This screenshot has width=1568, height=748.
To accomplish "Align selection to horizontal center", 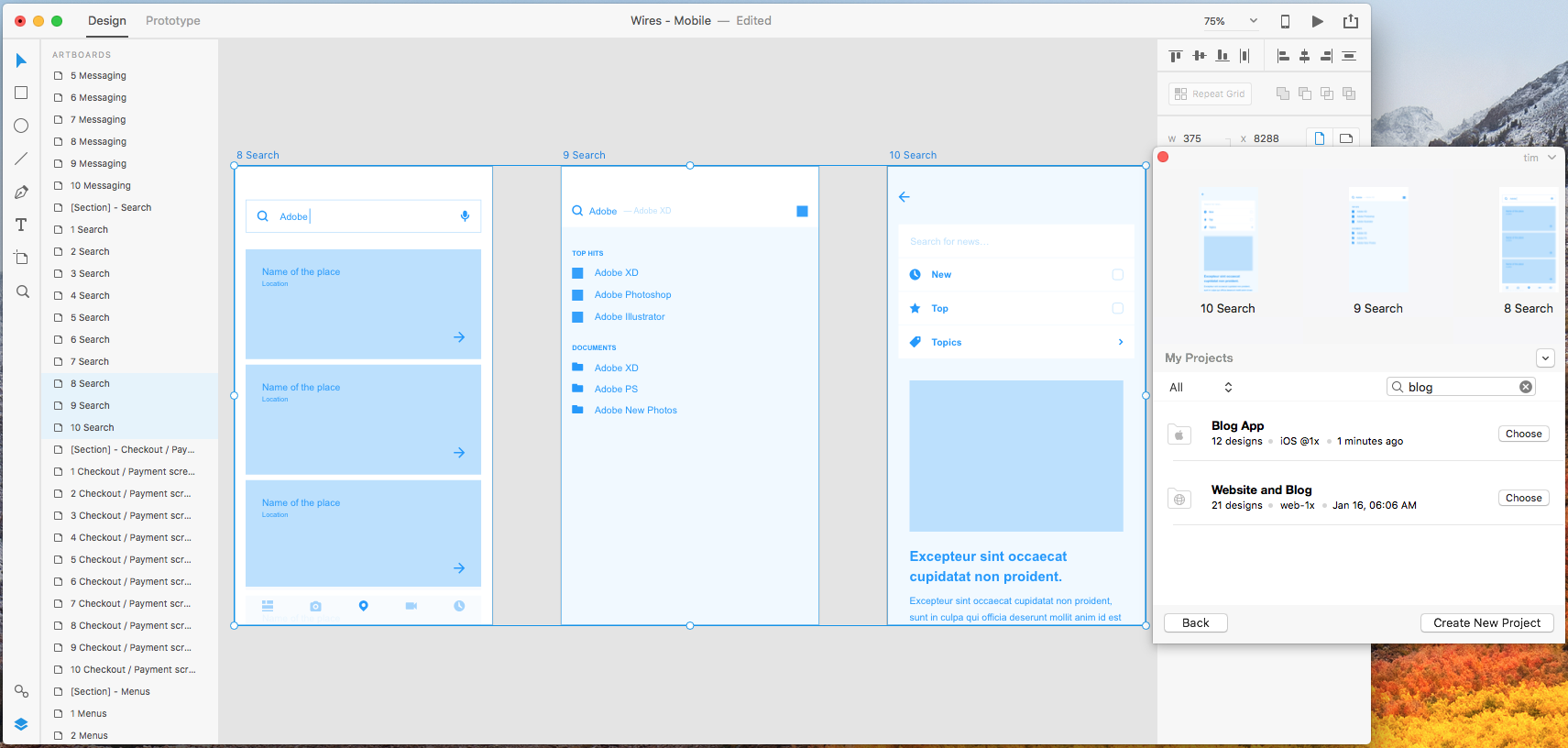I will coord(1305,56).
